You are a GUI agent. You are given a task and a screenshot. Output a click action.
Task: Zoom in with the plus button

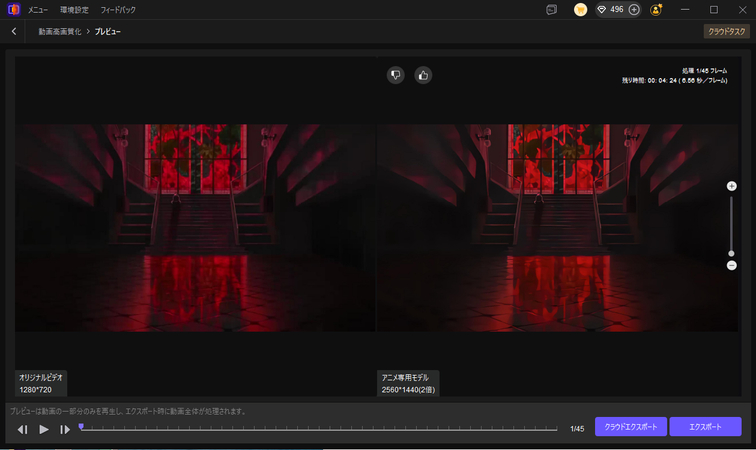[x=731, y=186]
